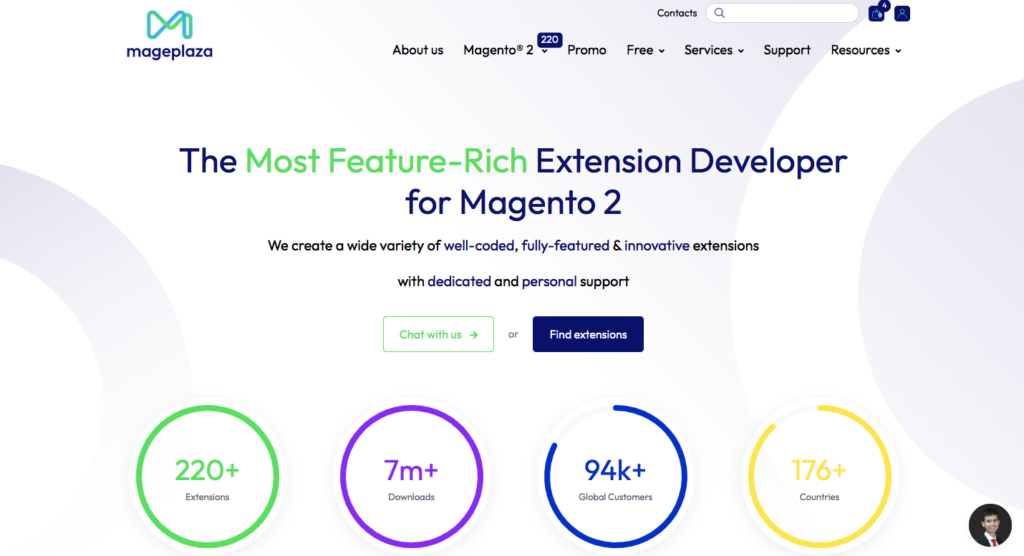This screenshot has width=1024, height=556.
Task: Click the 220 badge above Magento 2
Action: pos(549,40)
